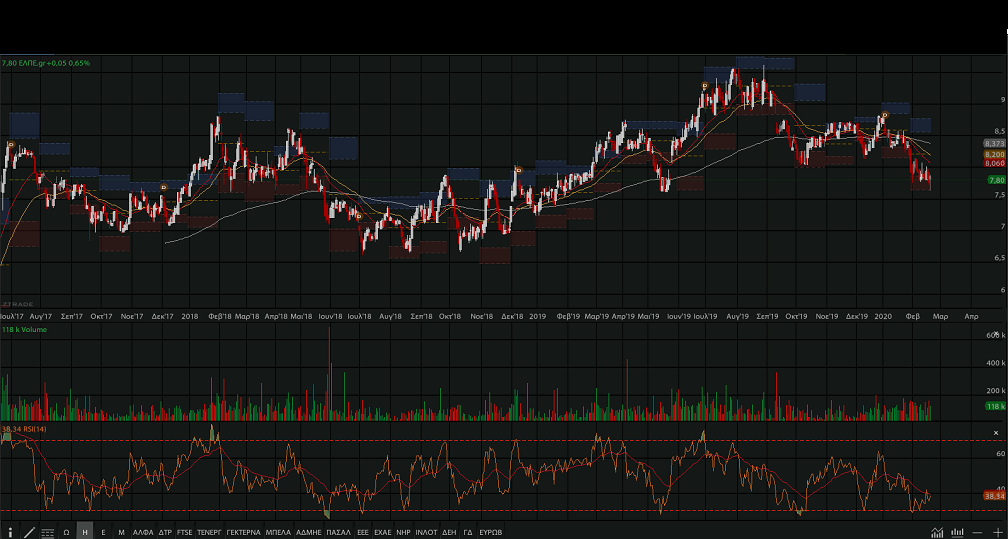The height and width of the screenshot is (539, 1008).
Task: Click the info icon in bottom toolbar
Action: [10, 532]
